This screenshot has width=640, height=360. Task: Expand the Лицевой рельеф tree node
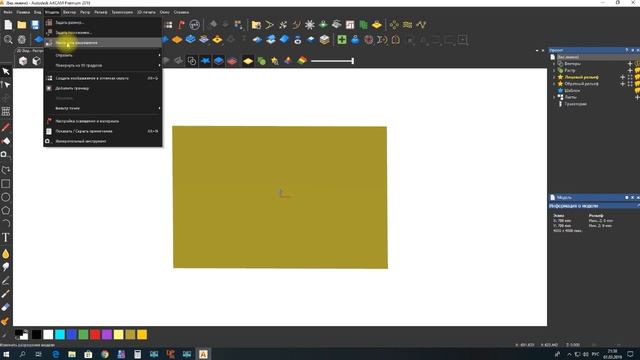pyautogui.click(x=554, y=77)
